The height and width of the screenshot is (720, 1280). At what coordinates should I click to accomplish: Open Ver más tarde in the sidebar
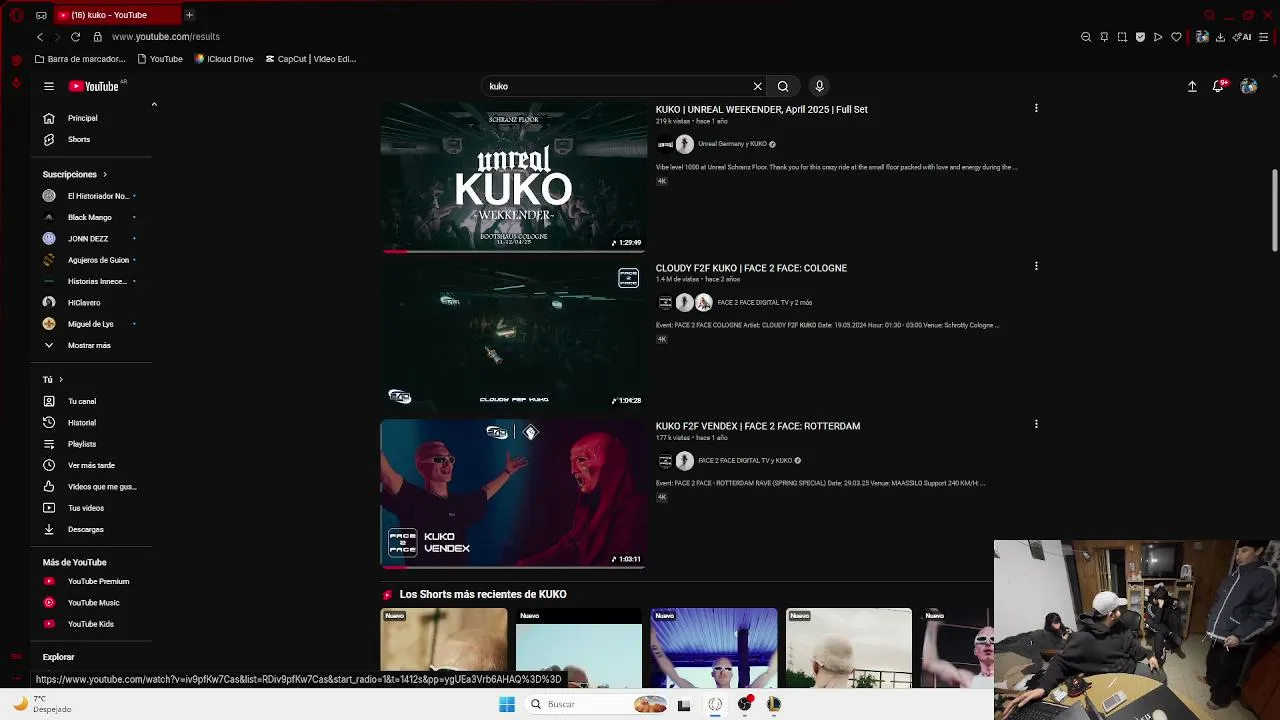click(x=90, y=465)
